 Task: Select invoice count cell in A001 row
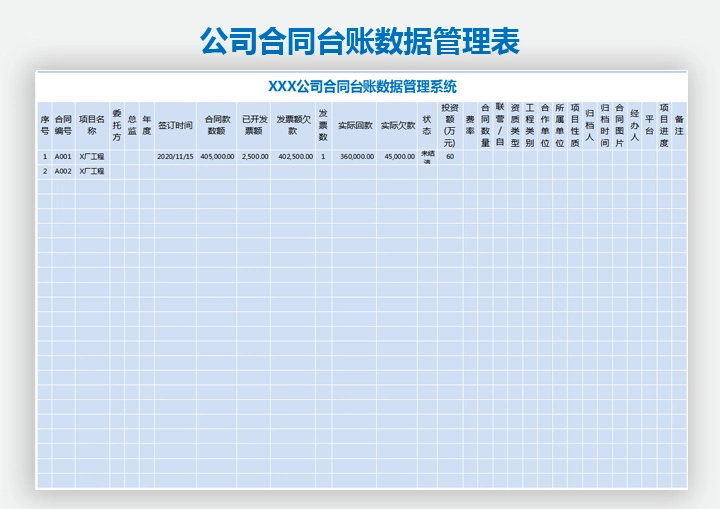(x=323, y=157)
